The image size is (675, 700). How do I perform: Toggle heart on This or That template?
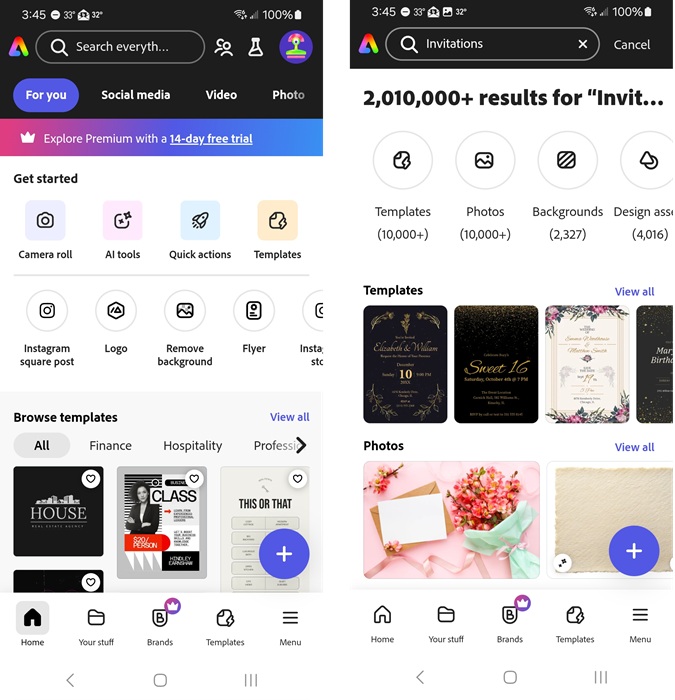[298, 479]
